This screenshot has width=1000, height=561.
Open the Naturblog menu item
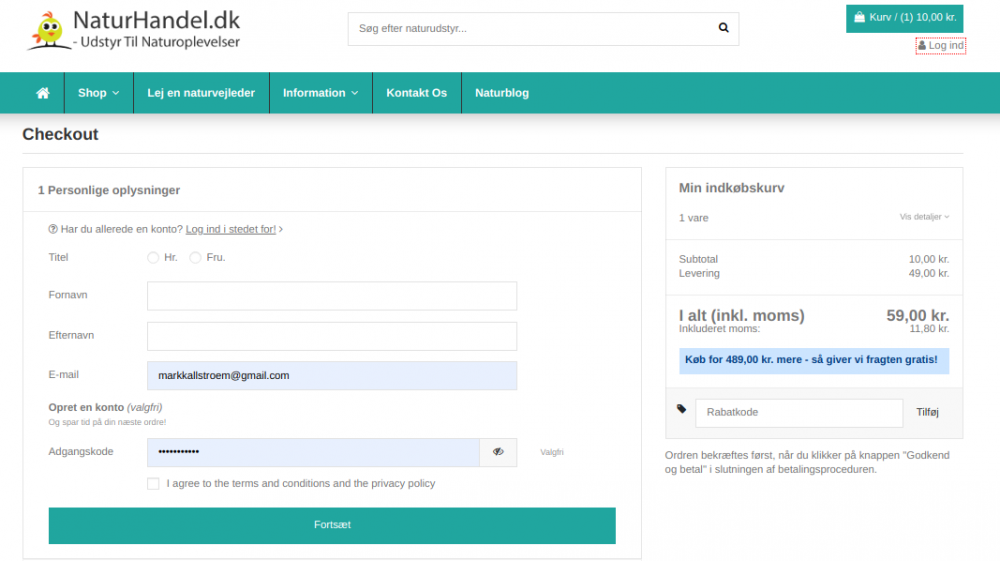[x=502, y=93]
